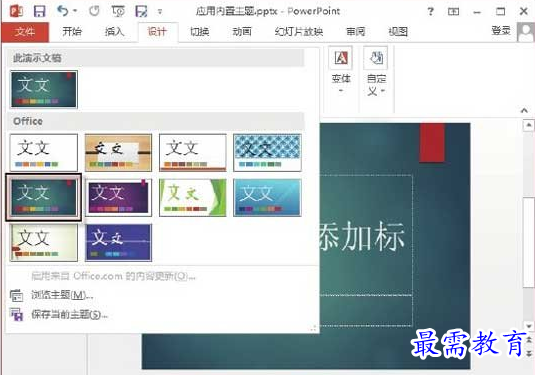Apply the cream theme with red ribbon
The height and width of the screenshot is (375, 535).
pyautogui.click(x=44, y=243)
